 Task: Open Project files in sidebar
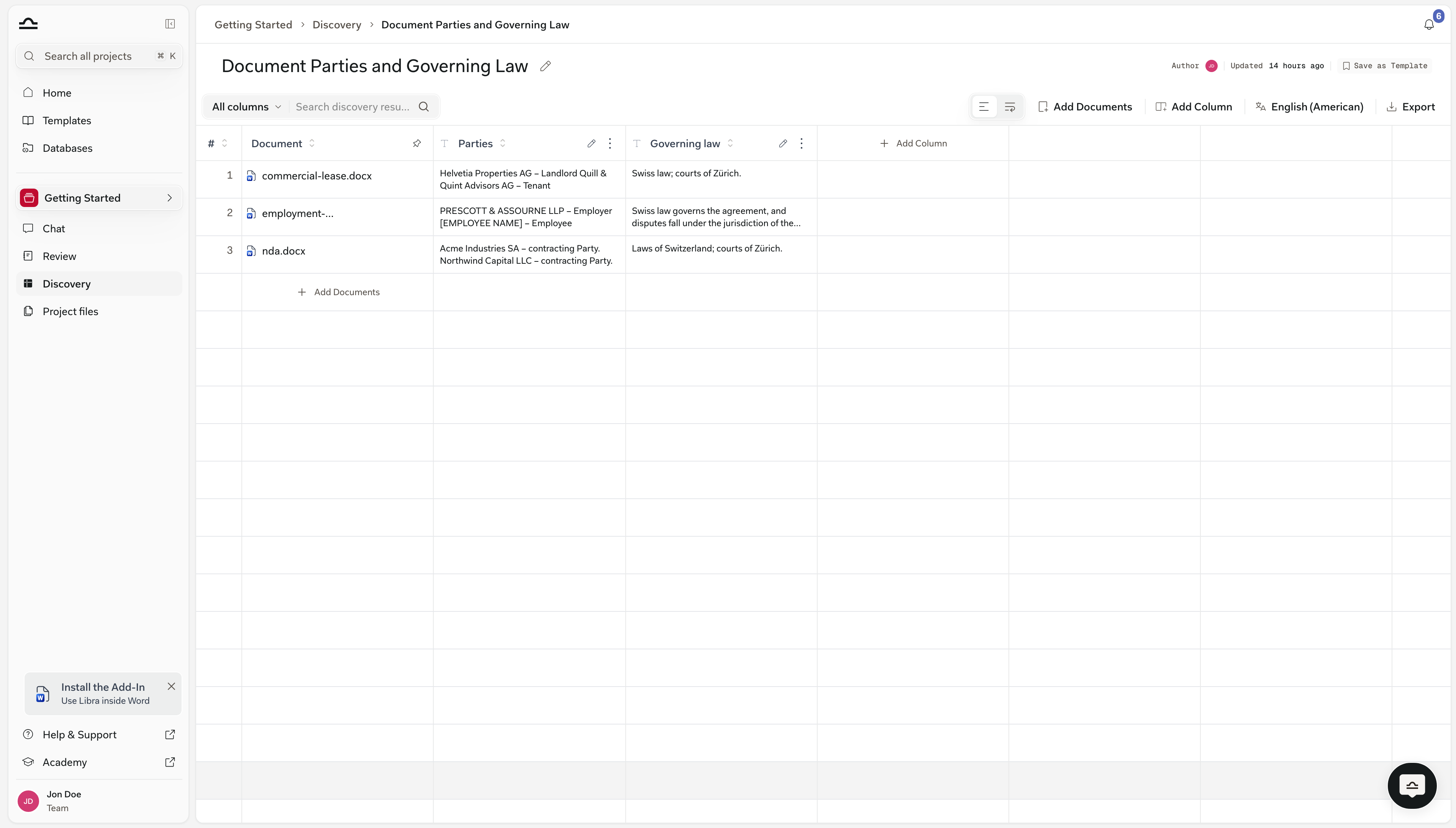(x=99, y=311)
